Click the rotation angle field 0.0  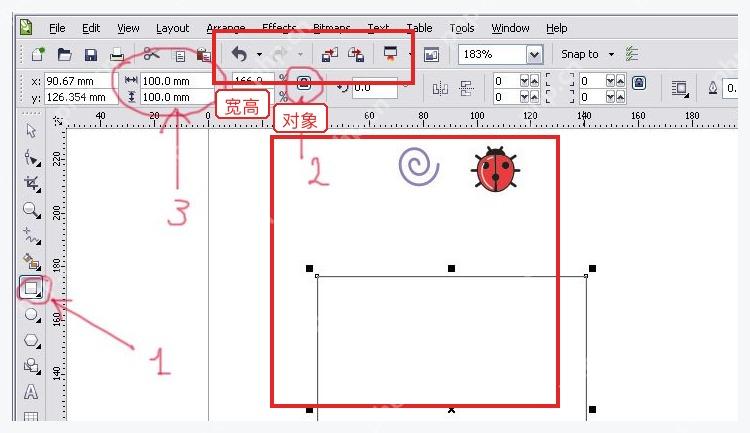coord(375,88)
